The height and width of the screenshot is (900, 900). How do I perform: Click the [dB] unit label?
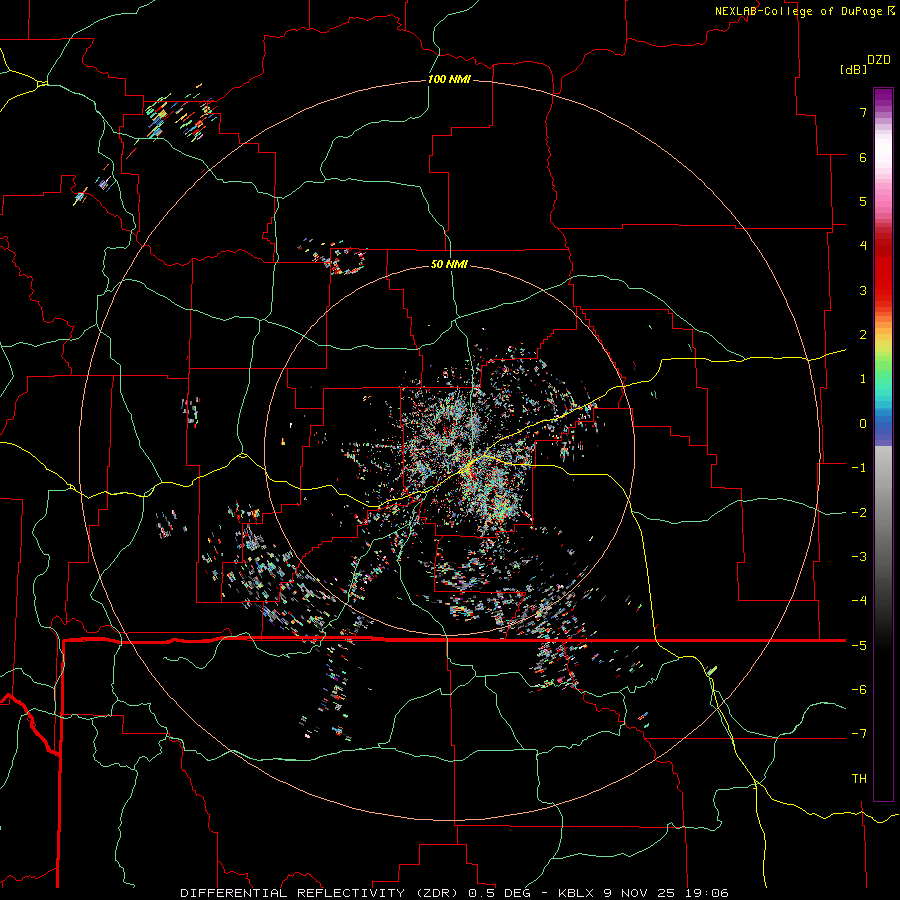click(853, 69)
